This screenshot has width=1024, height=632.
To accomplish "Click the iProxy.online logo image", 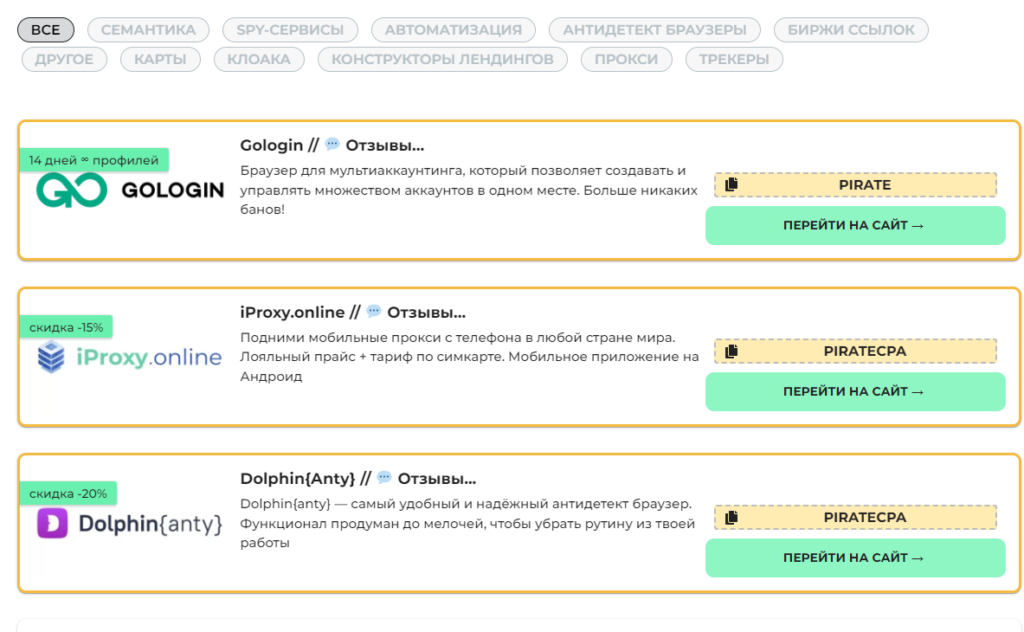I will pyautogui.click(x=129, y=357).
